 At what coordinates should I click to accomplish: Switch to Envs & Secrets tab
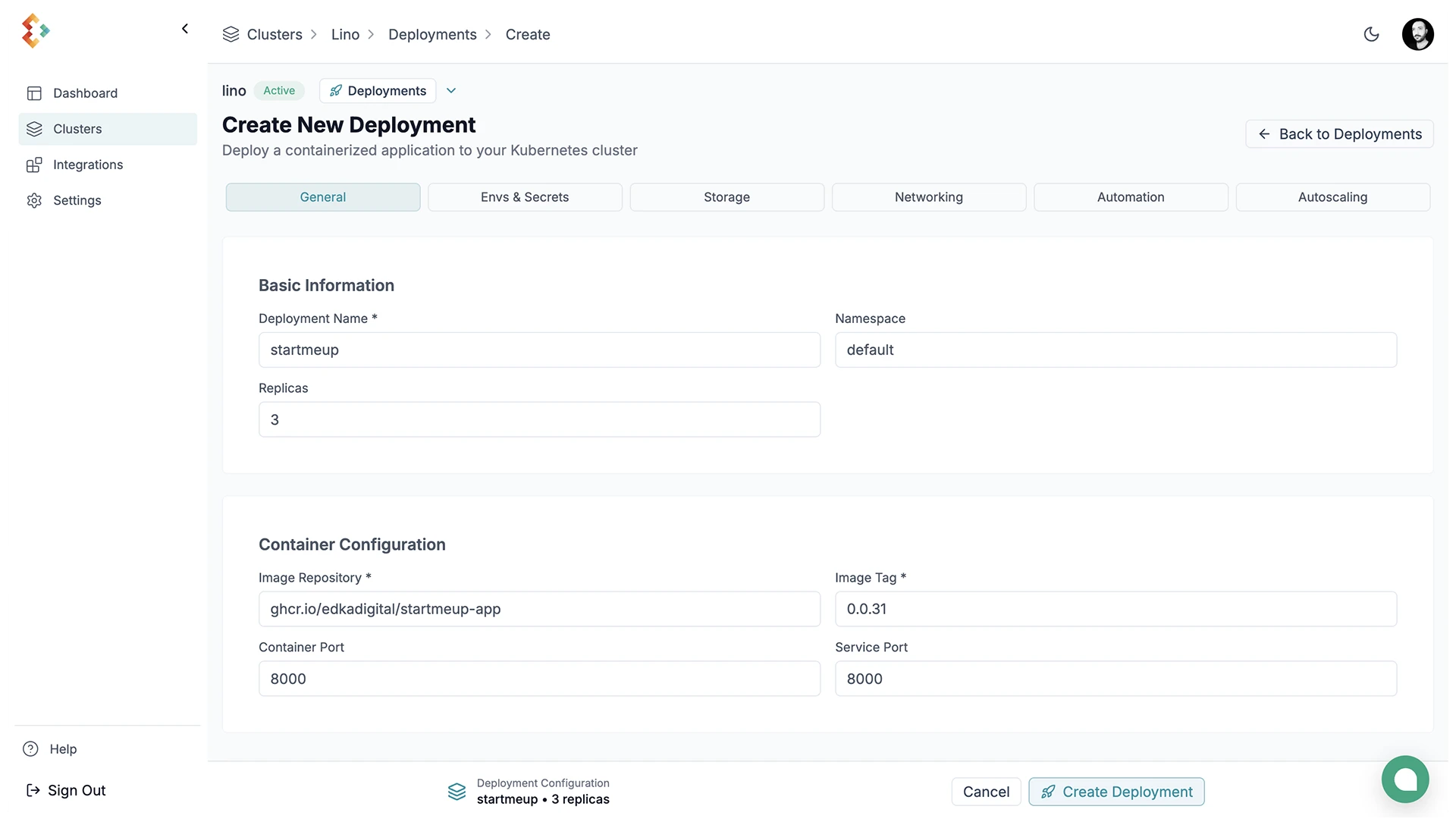524,197
